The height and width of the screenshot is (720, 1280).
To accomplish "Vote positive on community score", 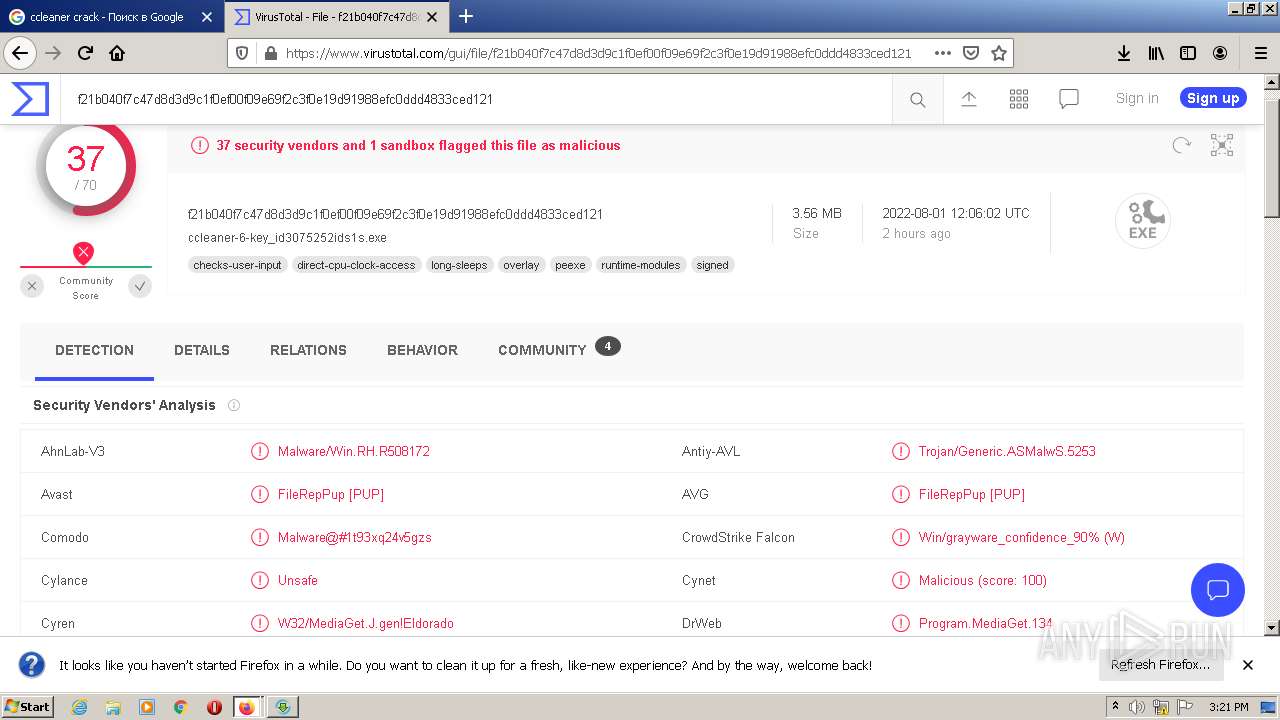I will tap(140, 287).
